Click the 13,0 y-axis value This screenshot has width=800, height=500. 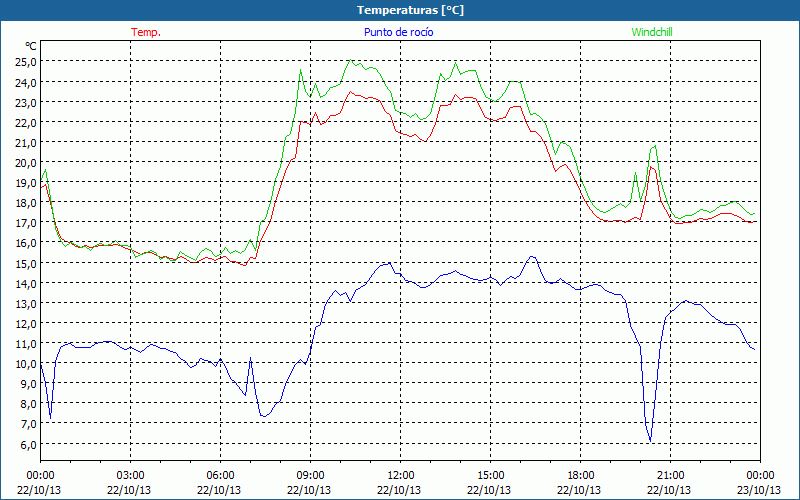[x=26, y=304]
